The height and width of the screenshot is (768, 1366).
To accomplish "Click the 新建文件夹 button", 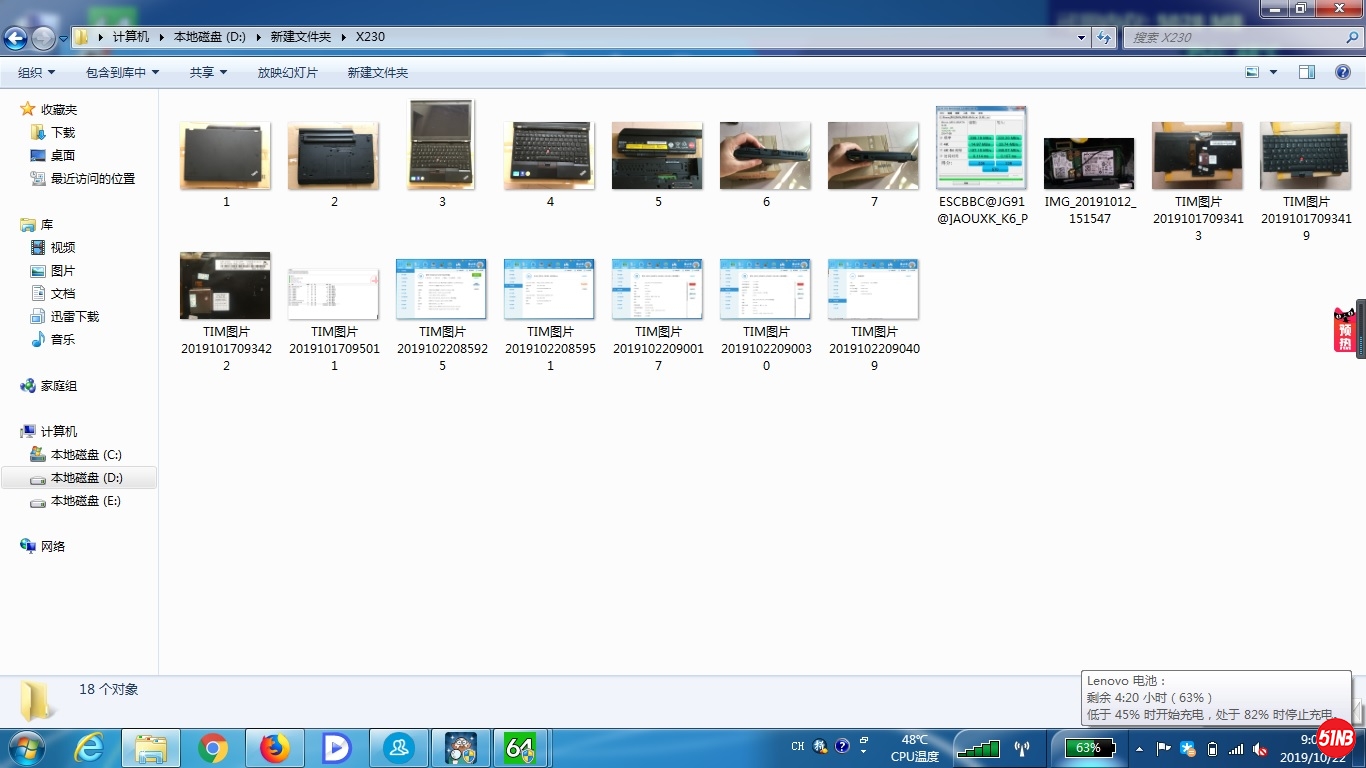I will click(x=377, y=72).
